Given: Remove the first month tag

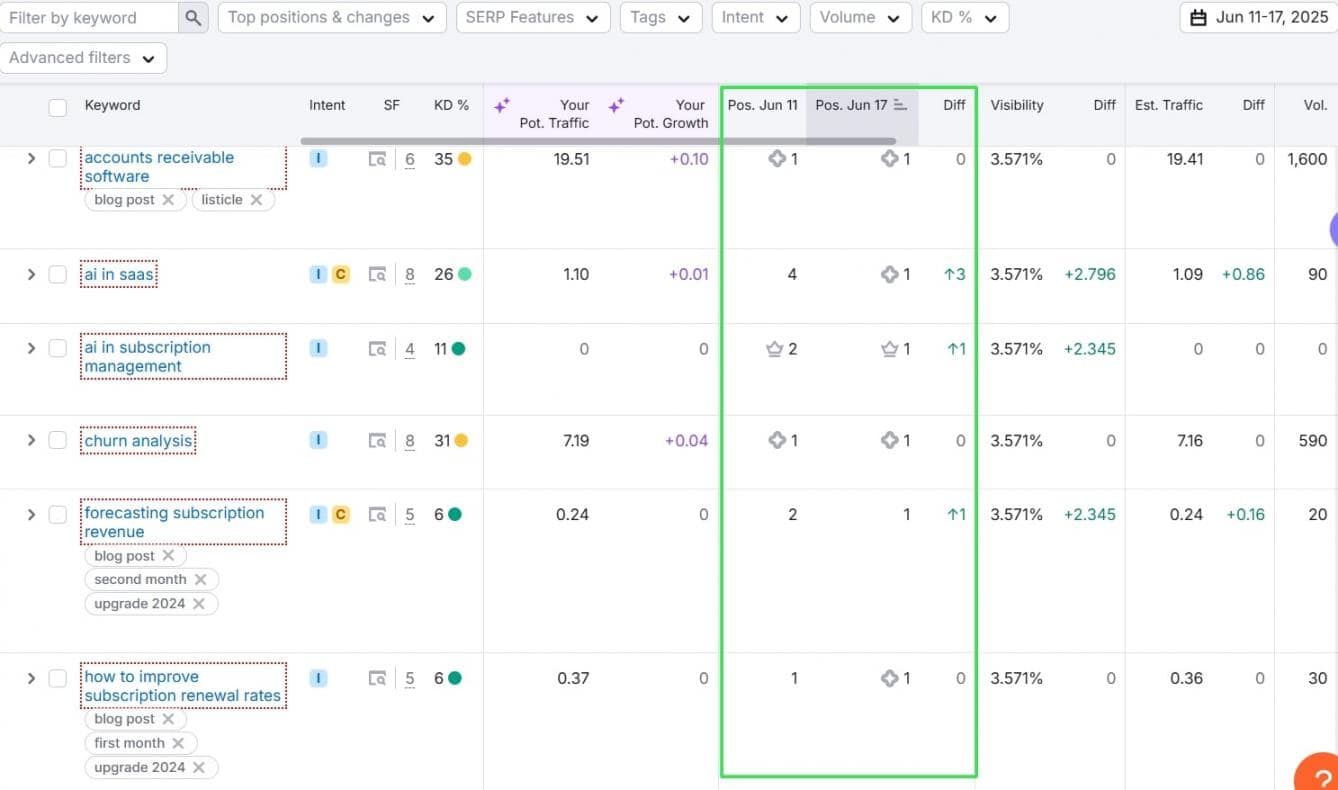Looking at the screenshot, I should pyautogui.click(x=178, y=743).
